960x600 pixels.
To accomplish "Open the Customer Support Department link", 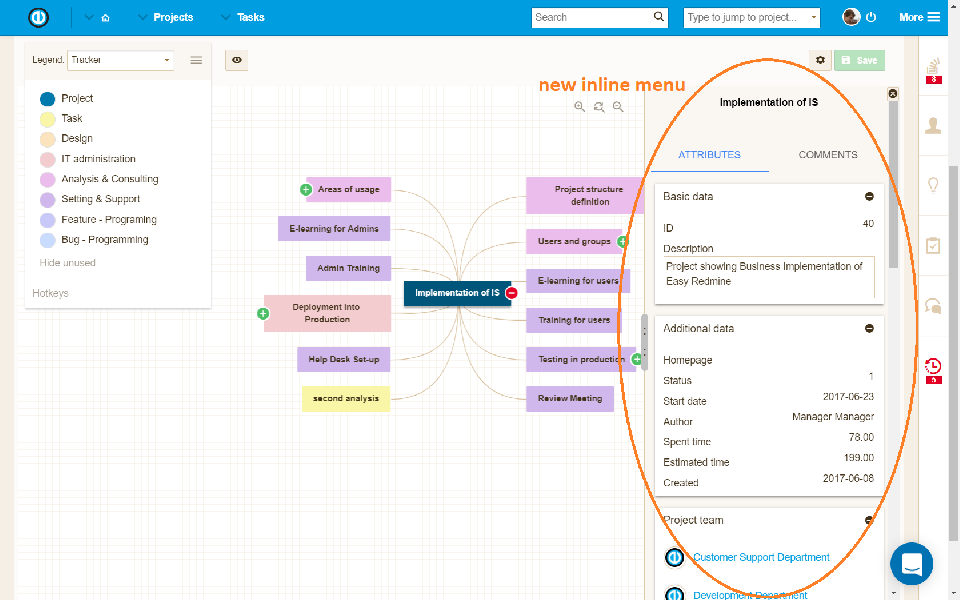I will [x=761, y=557].
